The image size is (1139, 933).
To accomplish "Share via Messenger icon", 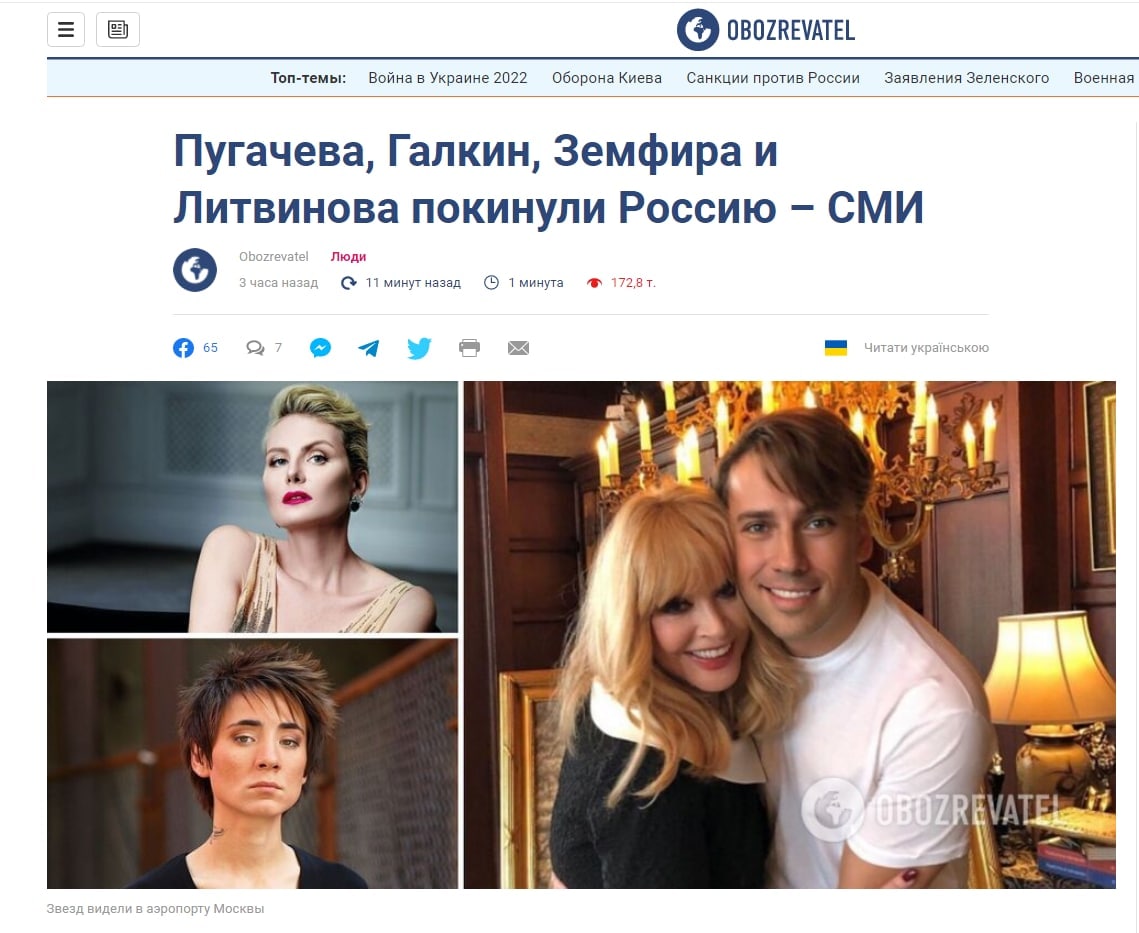I will click(320, 348).
